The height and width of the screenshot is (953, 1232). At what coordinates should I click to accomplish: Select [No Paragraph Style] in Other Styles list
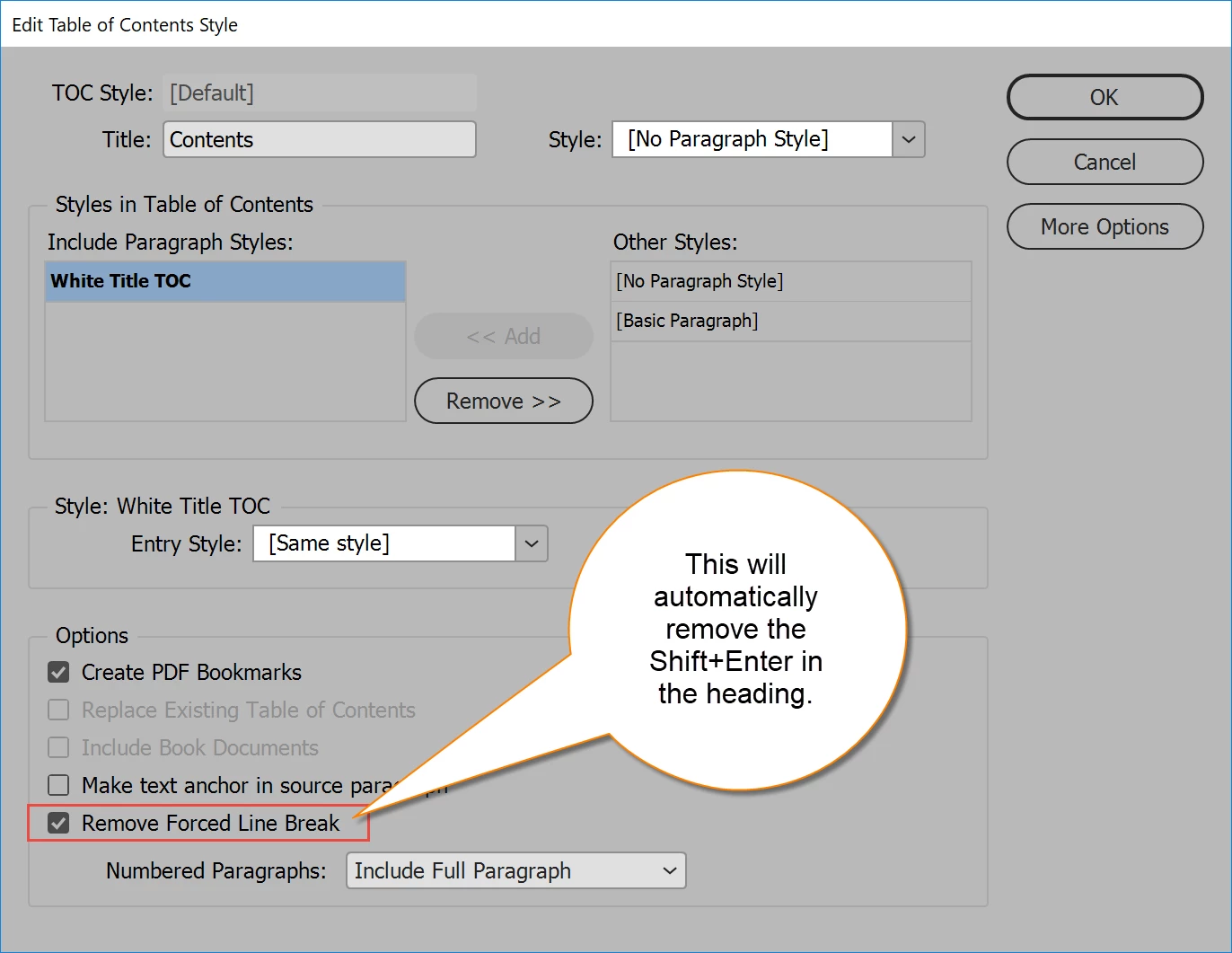click(790, 281)
